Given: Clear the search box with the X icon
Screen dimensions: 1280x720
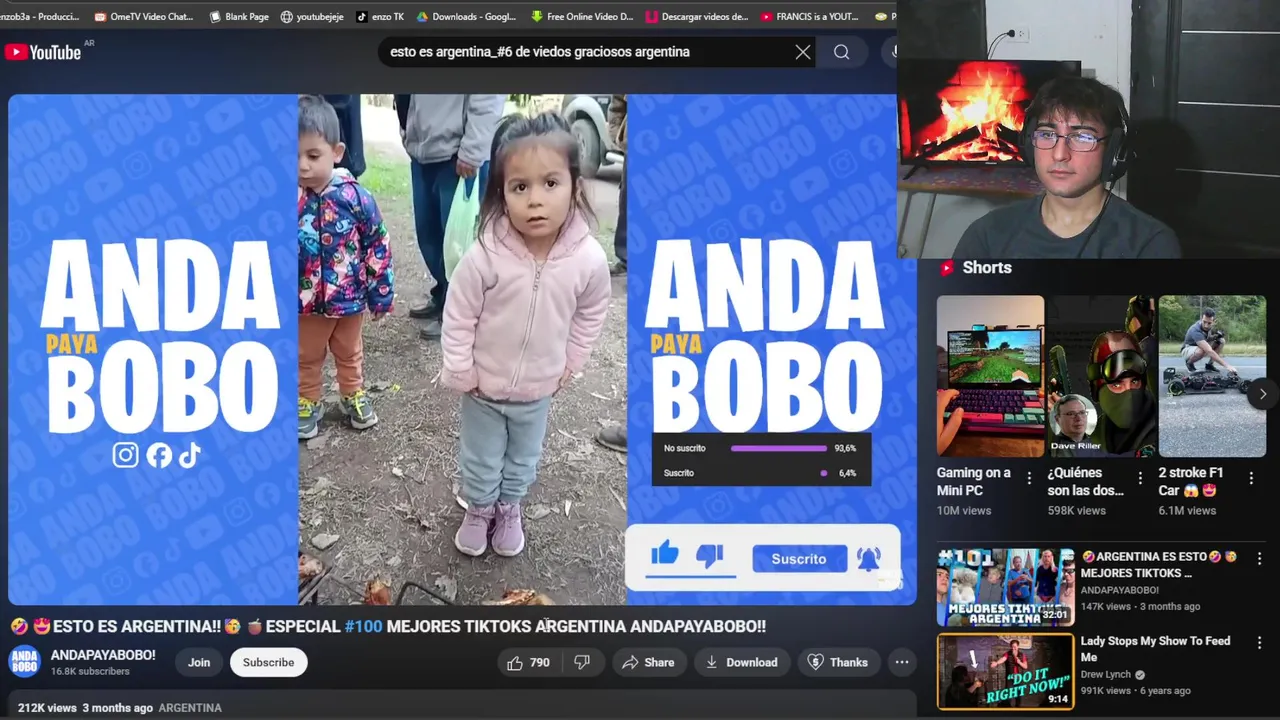Looking at the screenshot, I should pos(803,52).
